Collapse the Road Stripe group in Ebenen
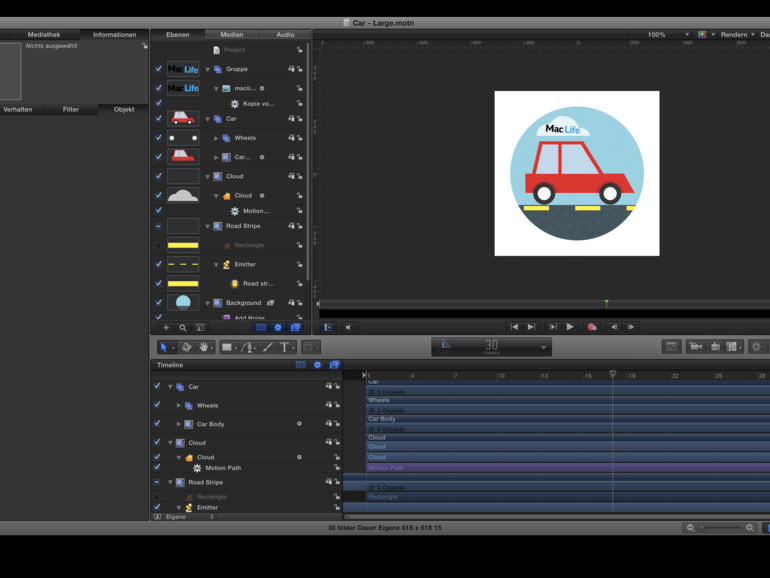This screenshot has height=578, width=770. [x=207, y=226]
